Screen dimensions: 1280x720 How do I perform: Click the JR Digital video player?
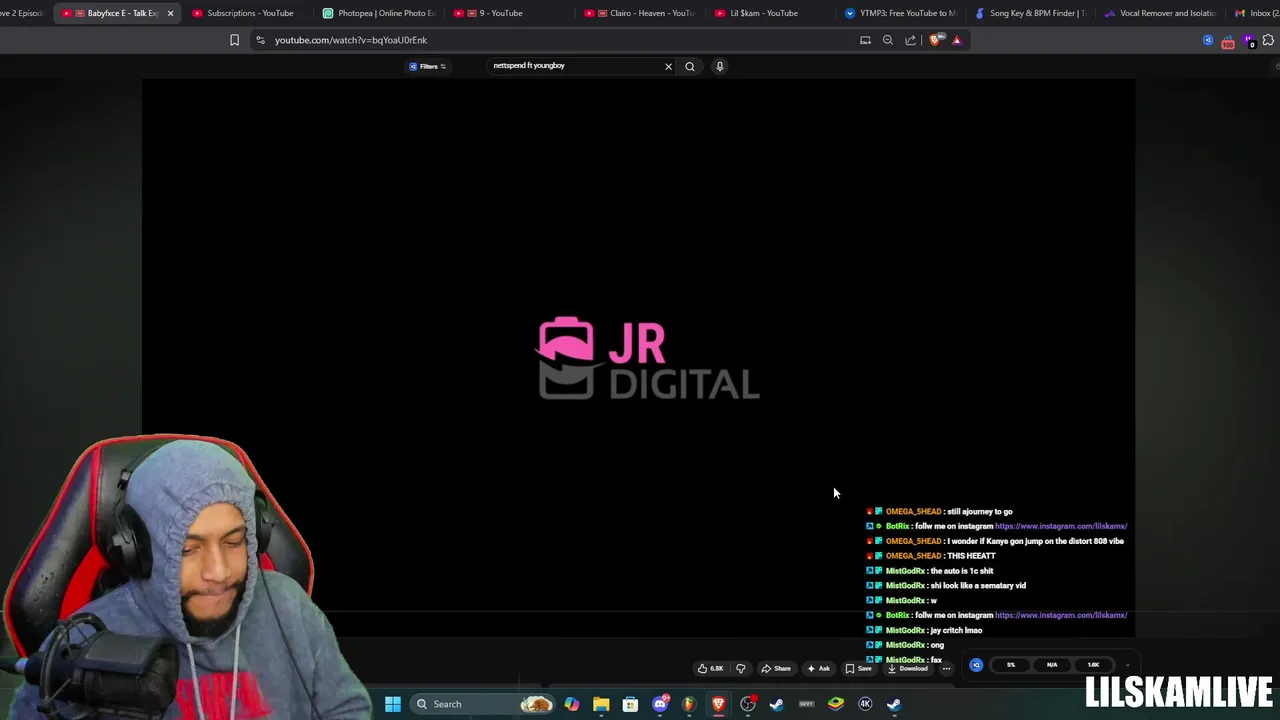(x=638, y=358)
